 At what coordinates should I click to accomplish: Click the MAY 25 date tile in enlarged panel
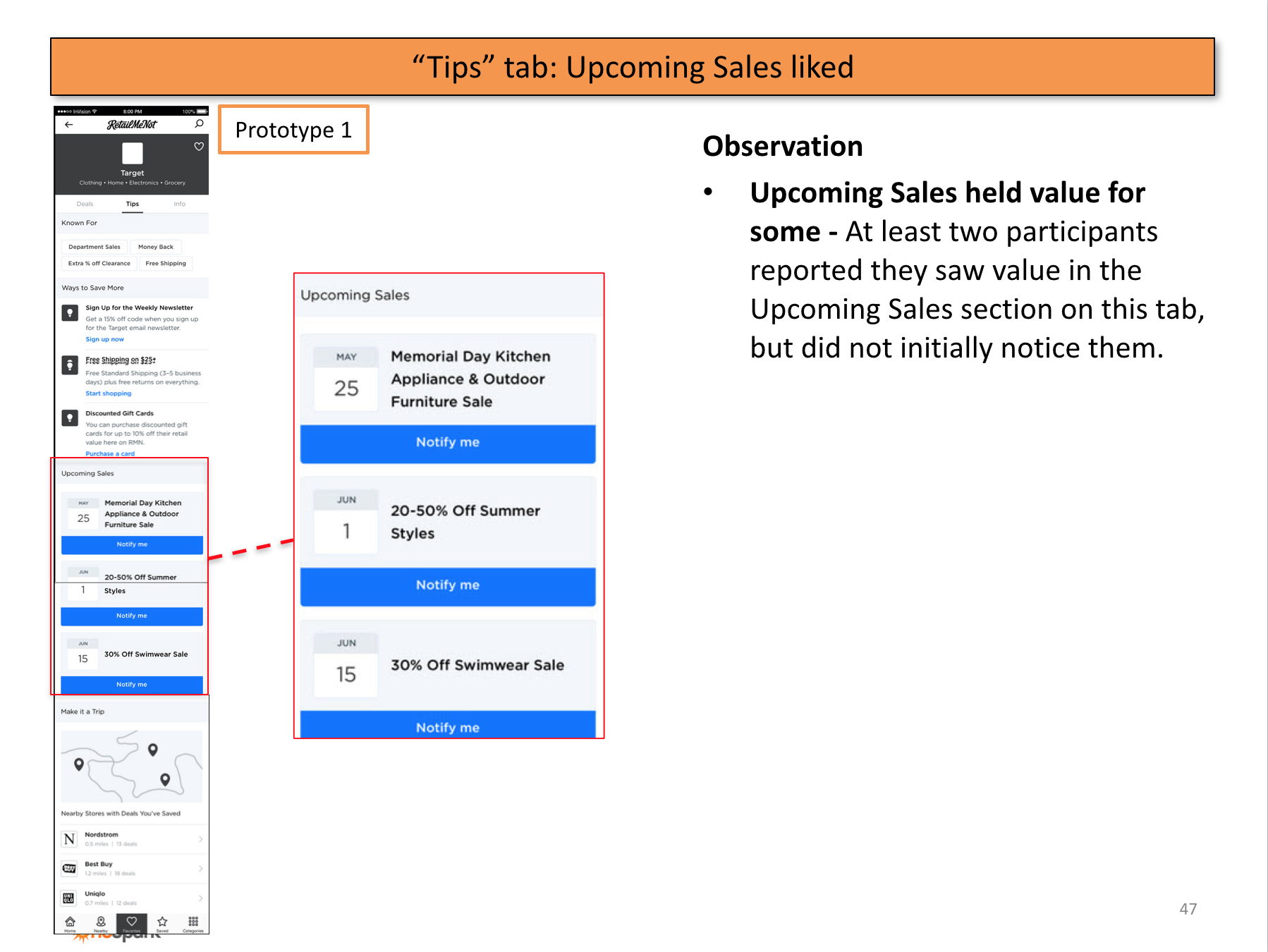pos(346,379)
